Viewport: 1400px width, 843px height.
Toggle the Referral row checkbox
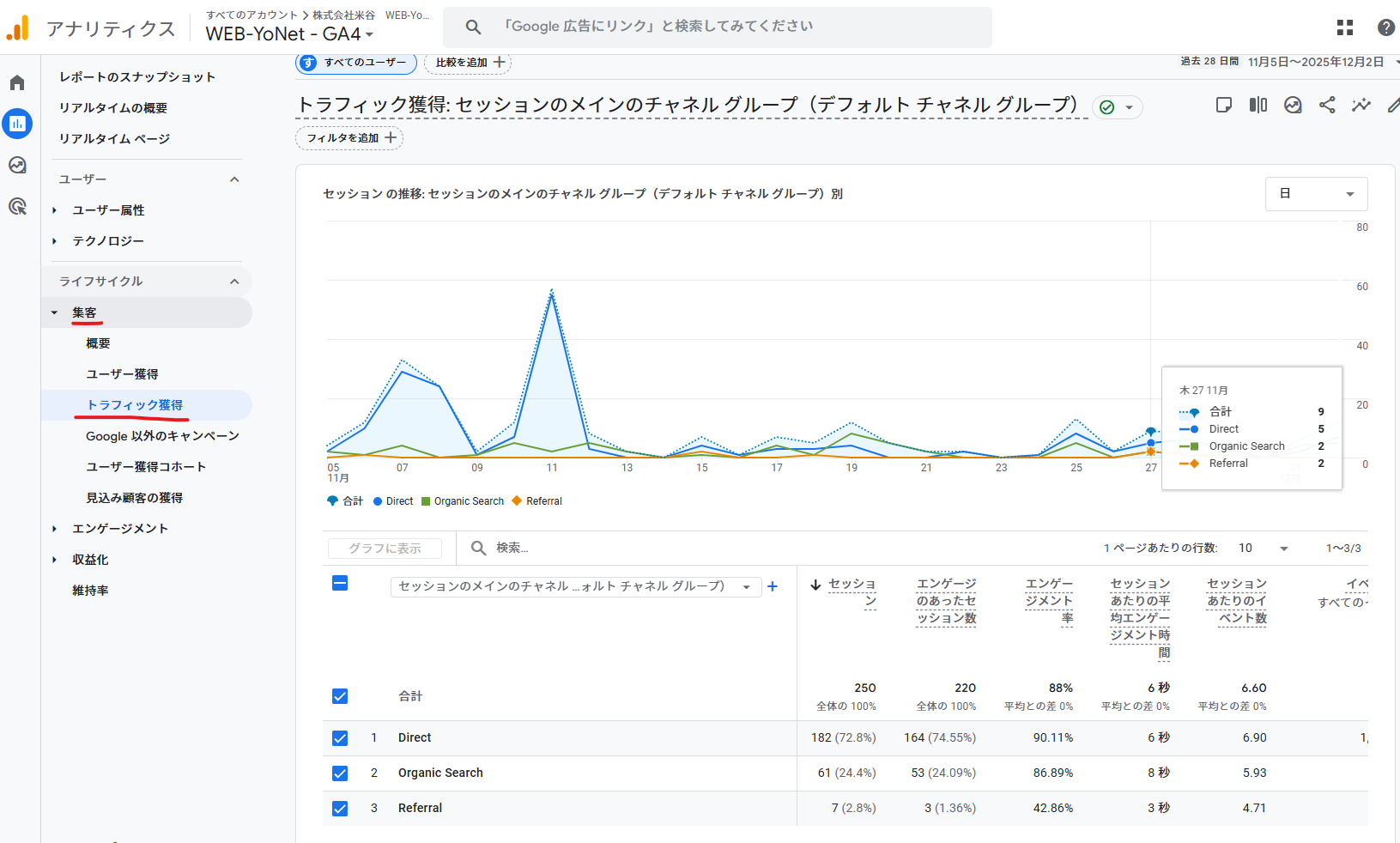click(340, 809)
